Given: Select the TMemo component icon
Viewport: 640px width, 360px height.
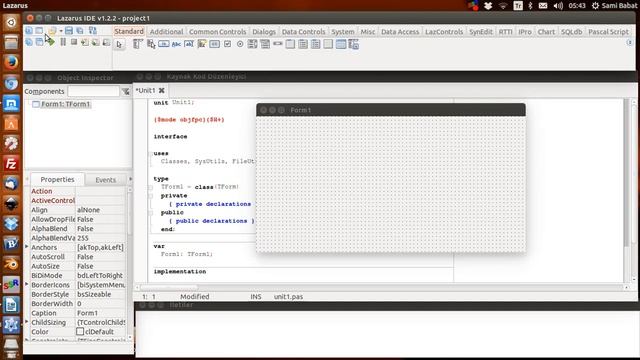Looking at the screenshot, I should pos(202,44).
